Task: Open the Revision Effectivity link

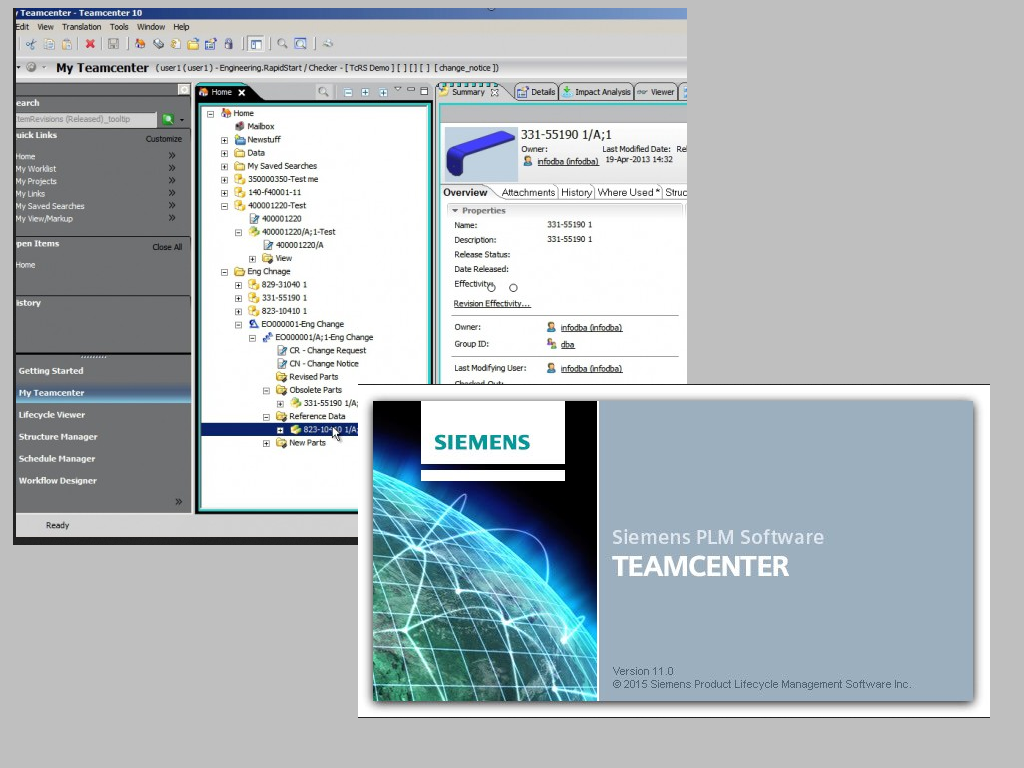Action: click(492, 304)
